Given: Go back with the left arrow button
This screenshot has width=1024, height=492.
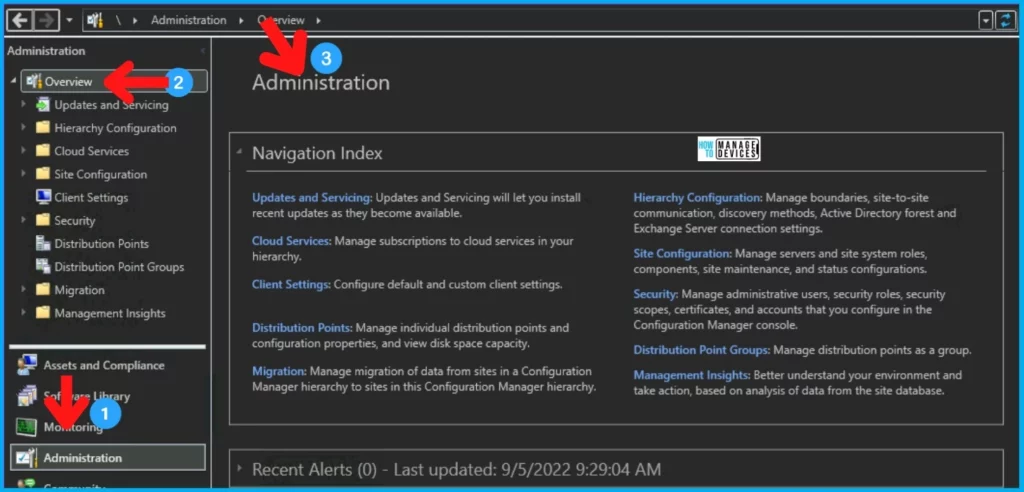Looking at the screenshot, I should click(x=20, y=20).
